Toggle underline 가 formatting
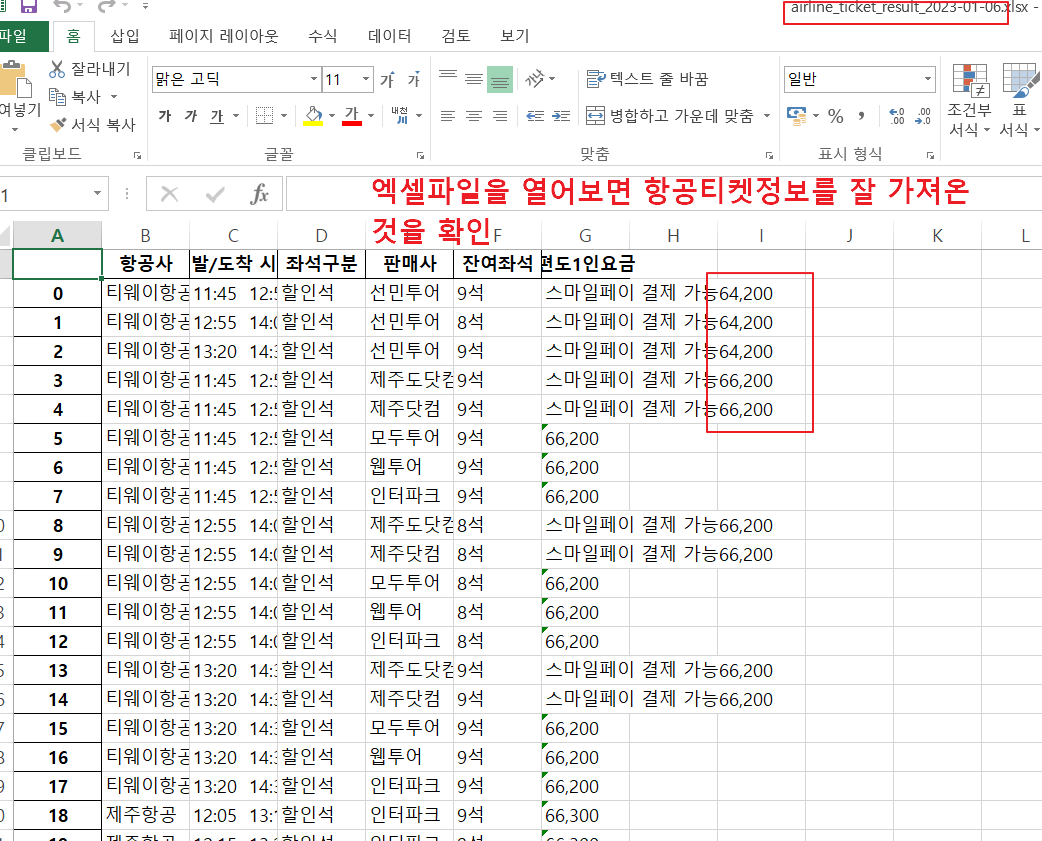 tap(217, 116)
